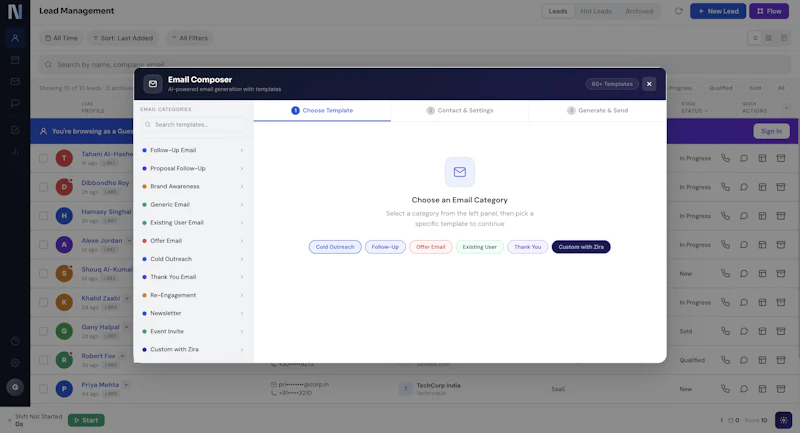
Task: Select Cold Outreach quick pill
Action: coord(335,247)
